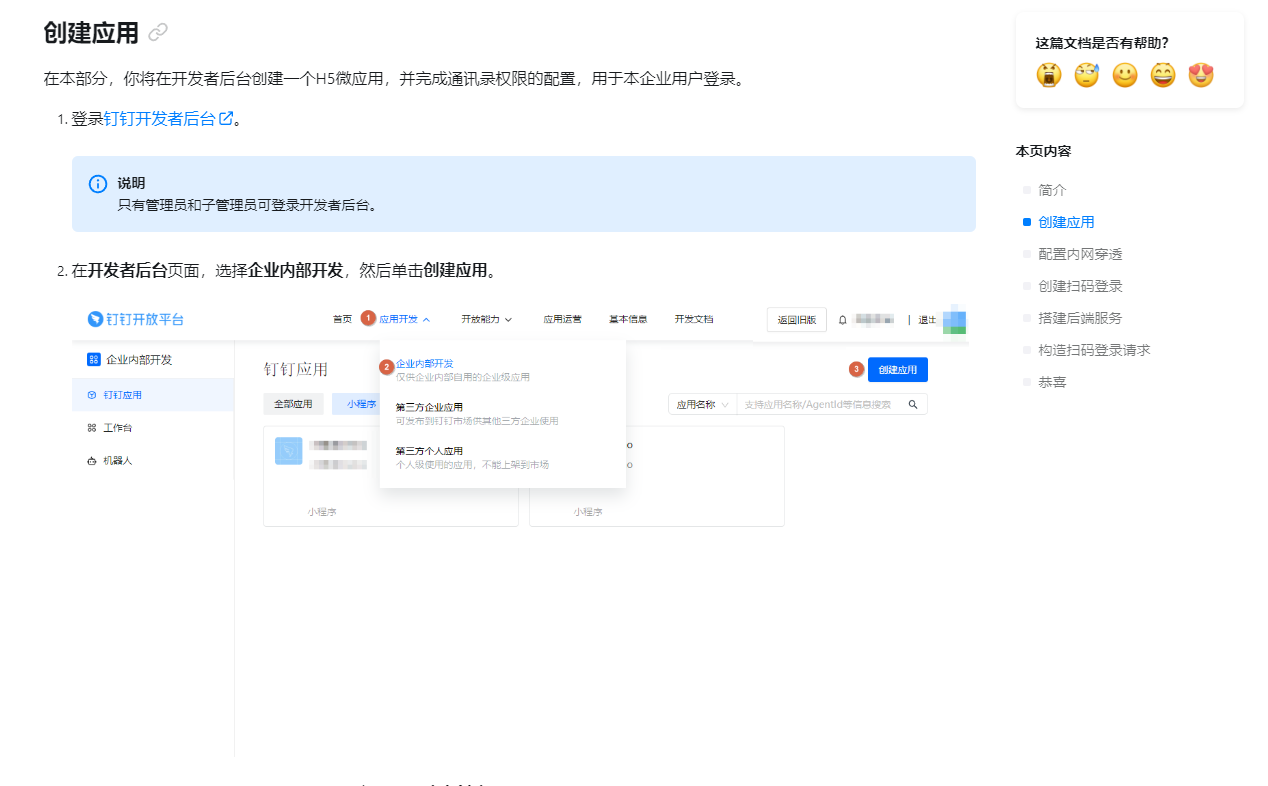Rate the doc with the sleepy face emoji
1268x786 pixels.
[1086, 75]
